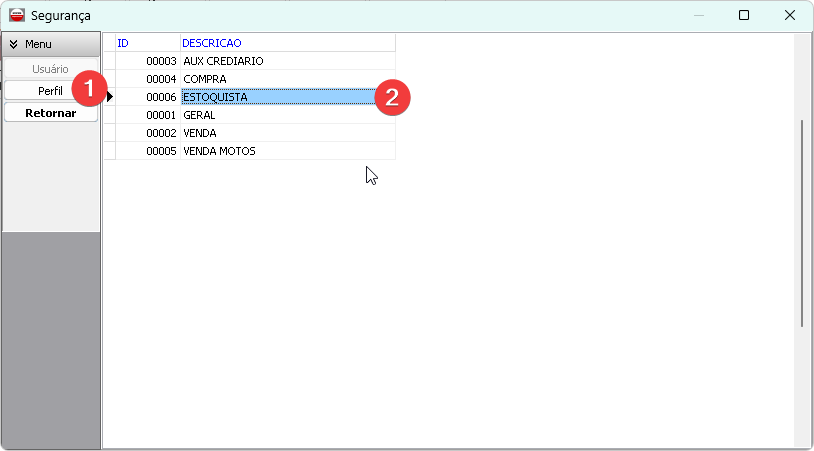Select the AUX CREDIARIO description cell
Screen dimensions: 814x451
click(x=287, y=61)
